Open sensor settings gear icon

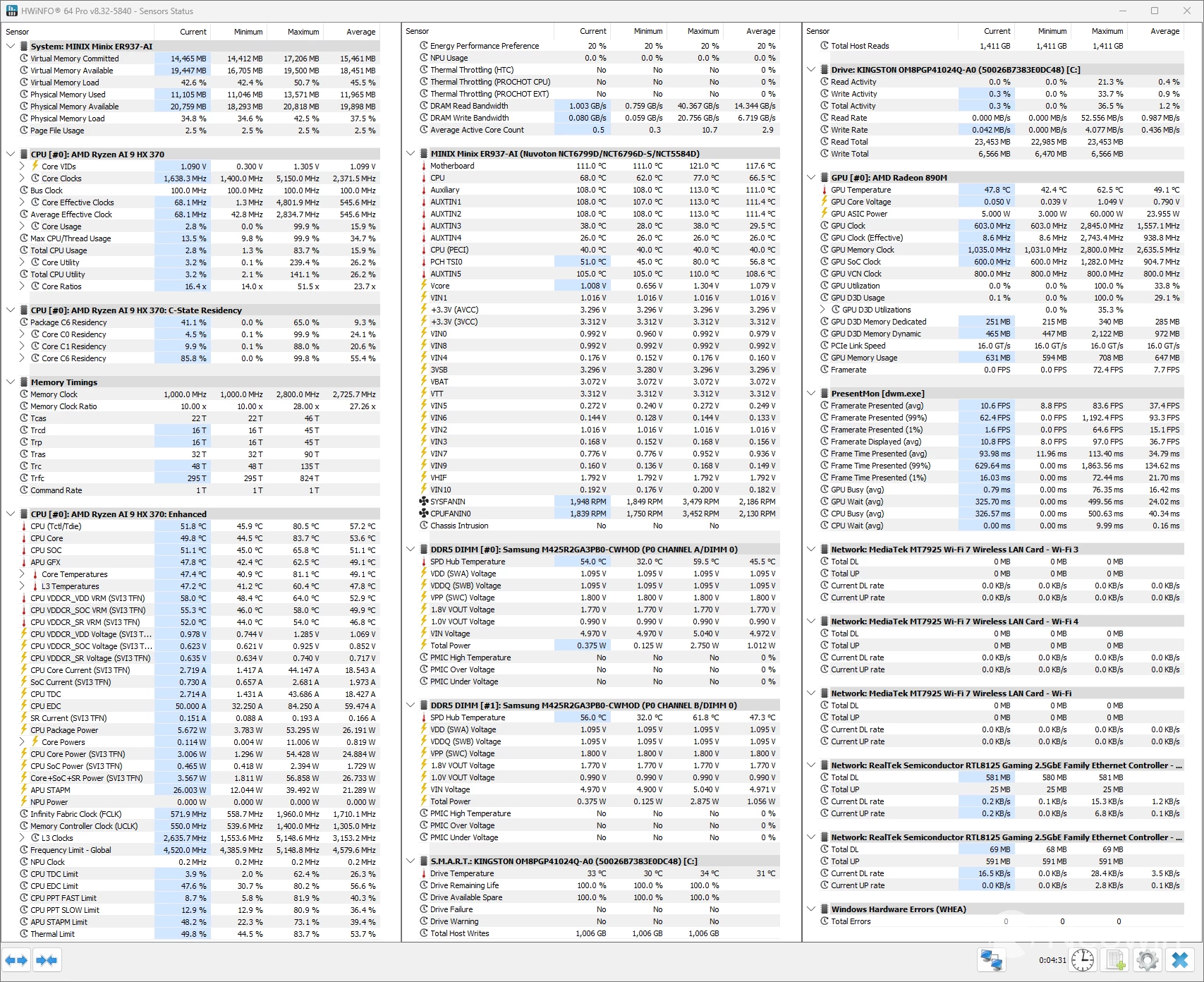tap(1148, 960)
